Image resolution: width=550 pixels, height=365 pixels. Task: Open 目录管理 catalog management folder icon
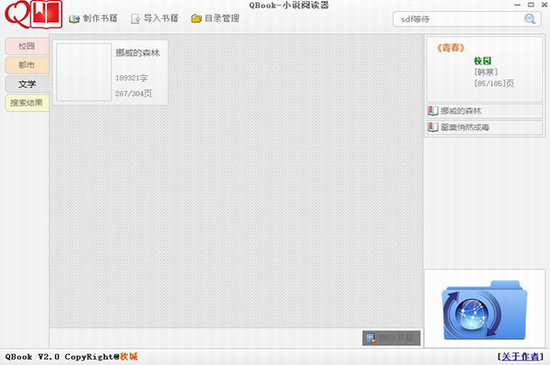pos(196,19)
